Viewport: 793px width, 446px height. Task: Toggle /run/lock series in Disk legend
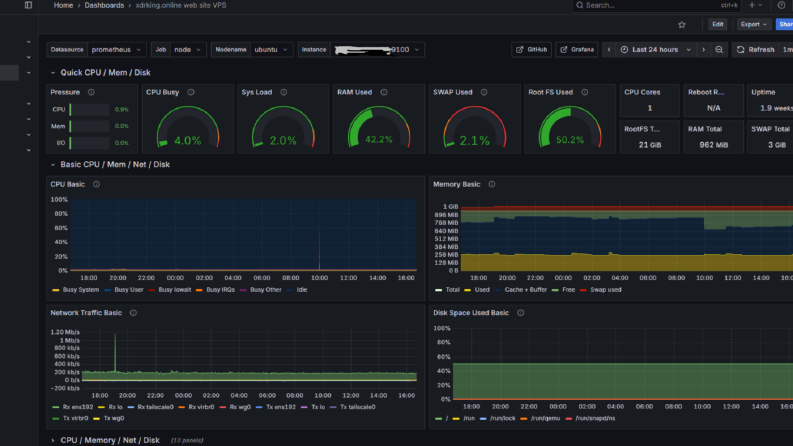tap(502, 418)
